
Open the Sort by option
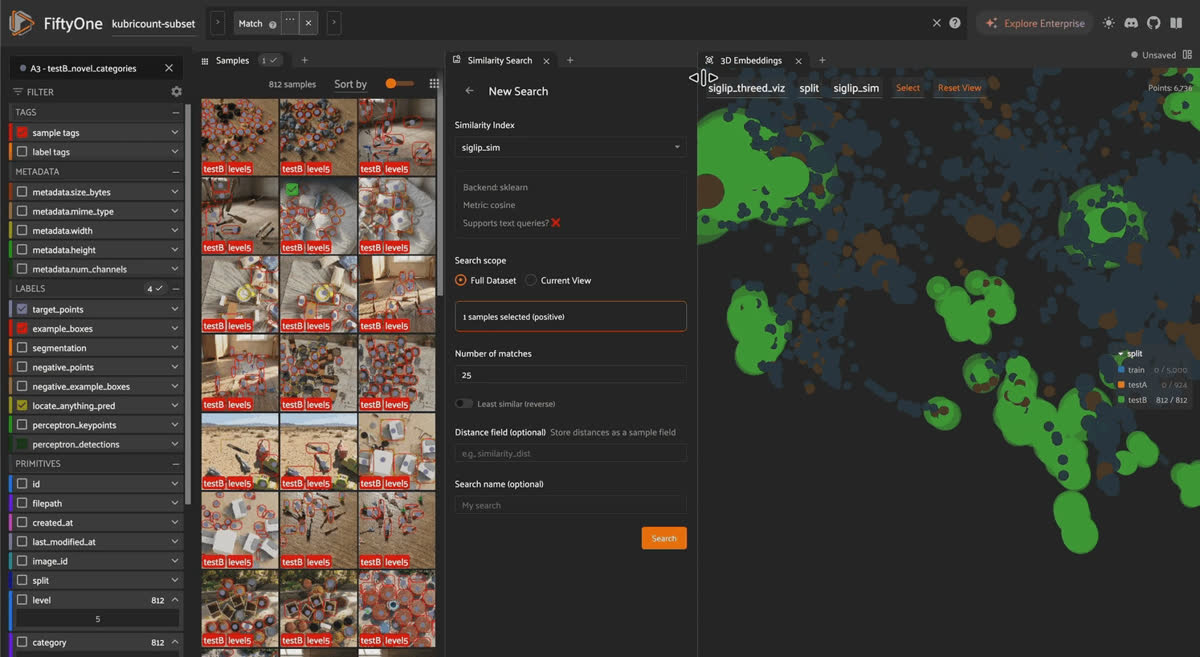pos(350,84)
